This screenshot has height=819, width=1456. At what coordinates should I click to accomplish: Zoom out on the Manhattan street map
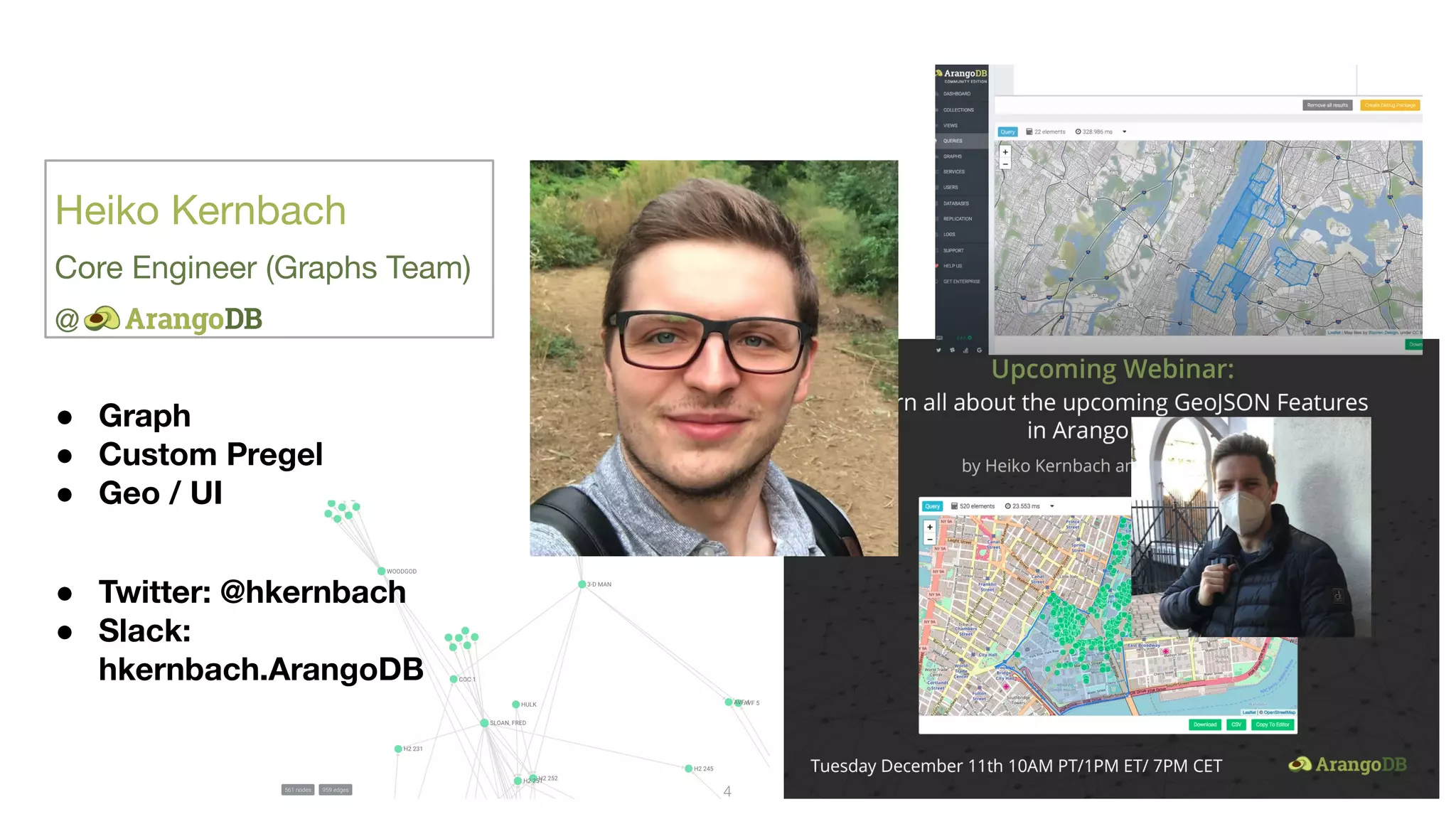[x=929, y=540]
